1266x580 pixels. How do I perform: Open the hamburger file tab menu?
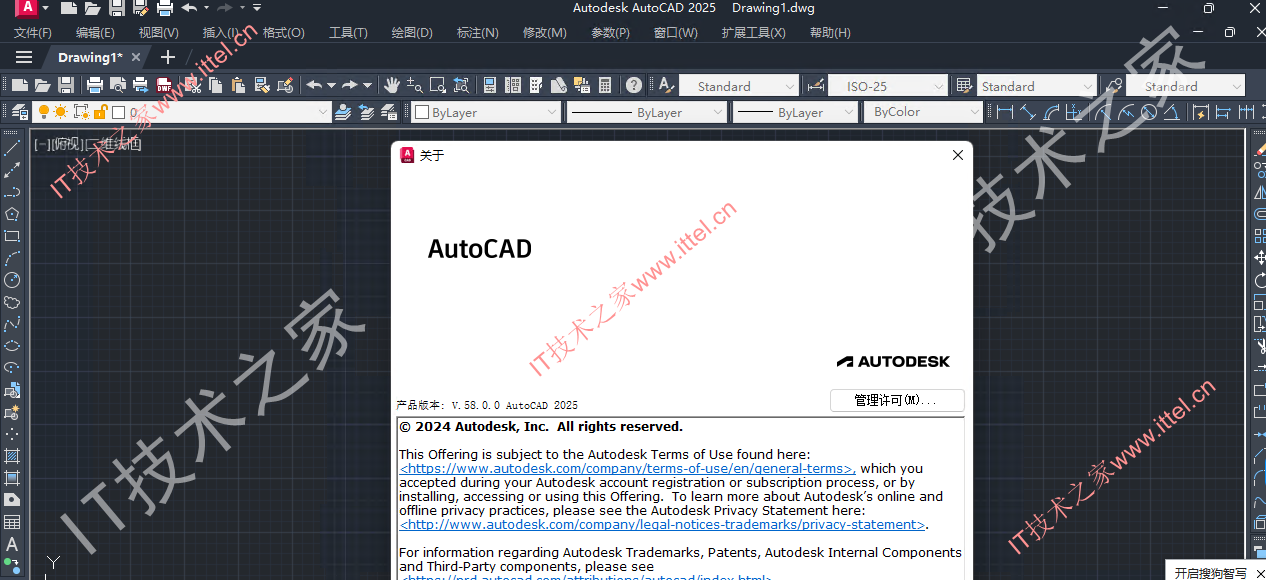24,57
